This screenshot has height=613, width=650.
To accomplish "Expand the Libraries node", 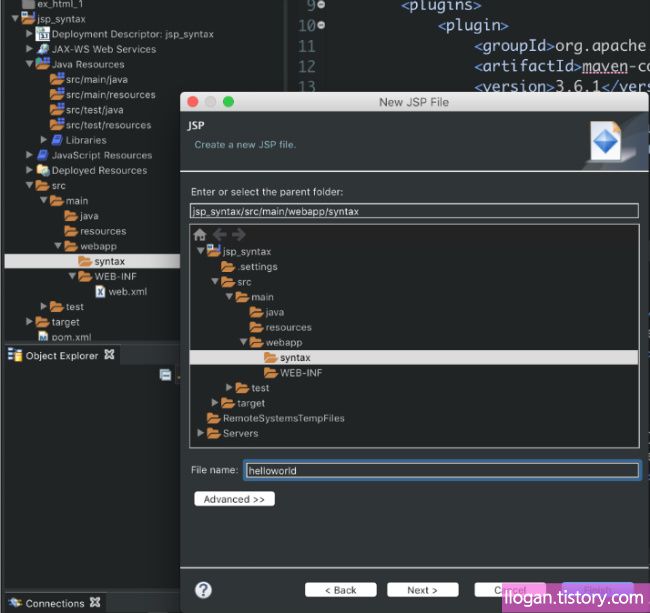I will coord(44,140).
